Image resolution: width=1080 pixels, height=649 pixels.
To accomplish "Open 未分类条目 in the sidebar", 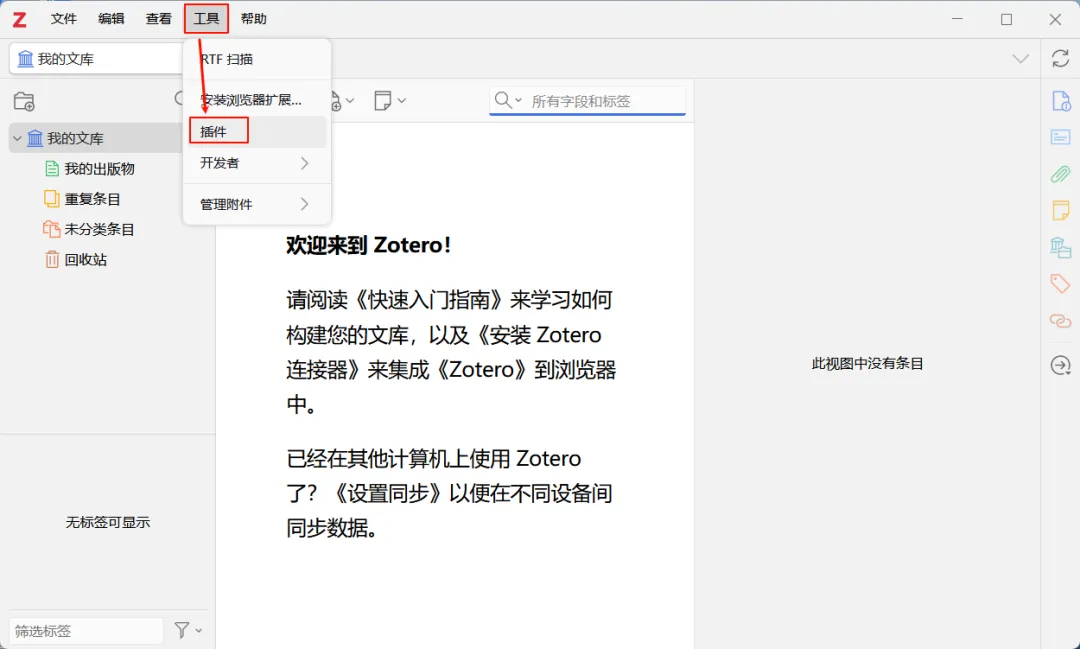I will (99, 229).
